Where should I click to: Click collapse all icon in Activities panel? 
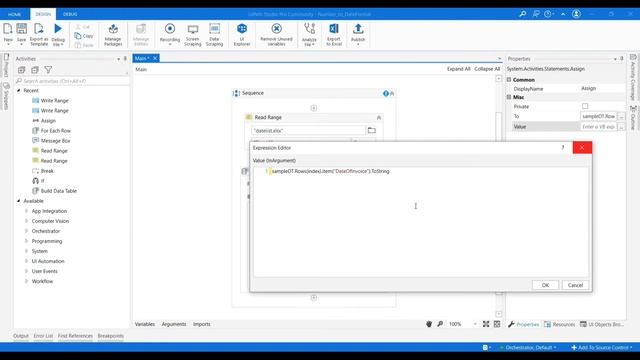pos(35,70)
